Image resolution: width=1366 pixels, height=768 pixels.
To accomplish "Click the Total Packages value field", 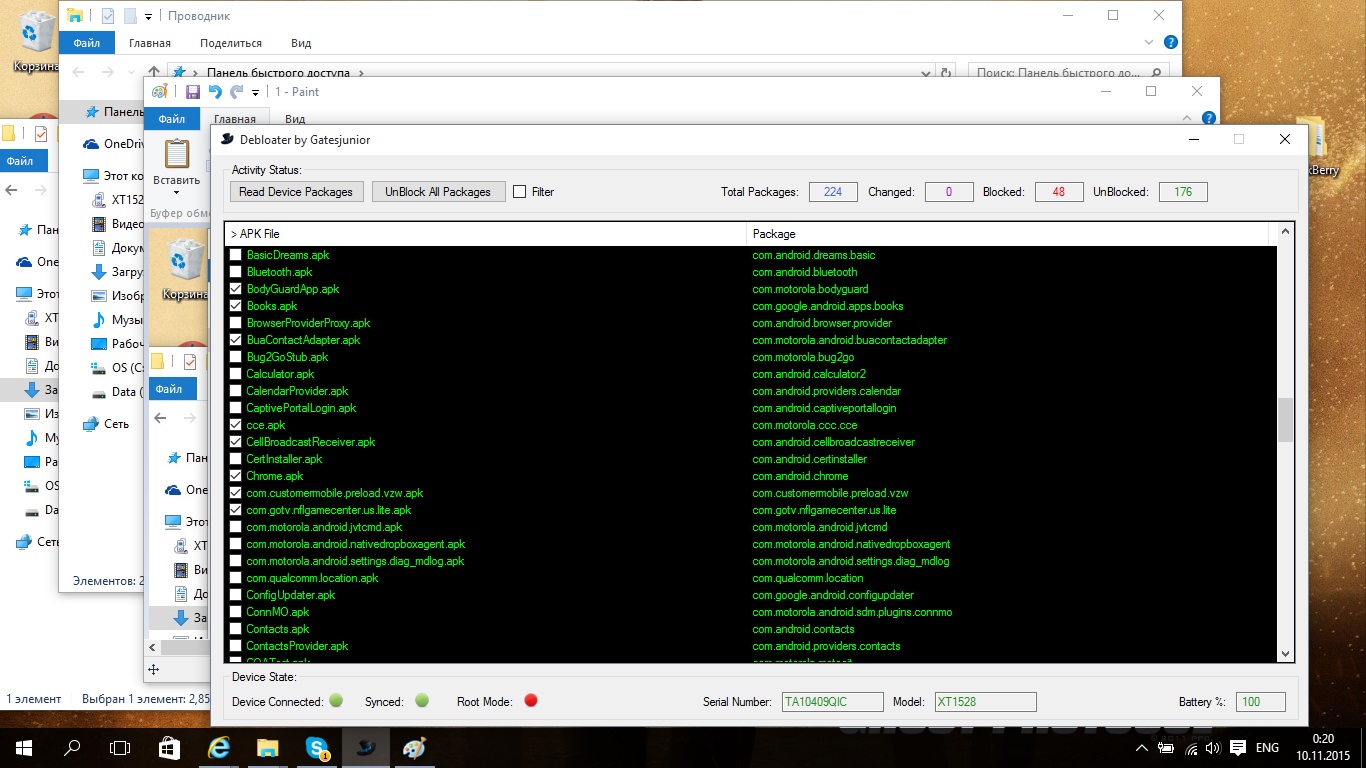I will click(x=833, y=192).
